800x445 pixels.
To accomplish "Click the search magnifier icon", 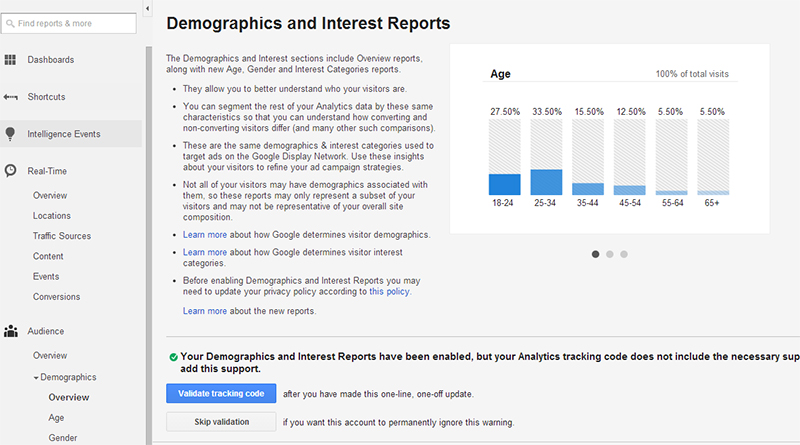I will click(10, 22).
